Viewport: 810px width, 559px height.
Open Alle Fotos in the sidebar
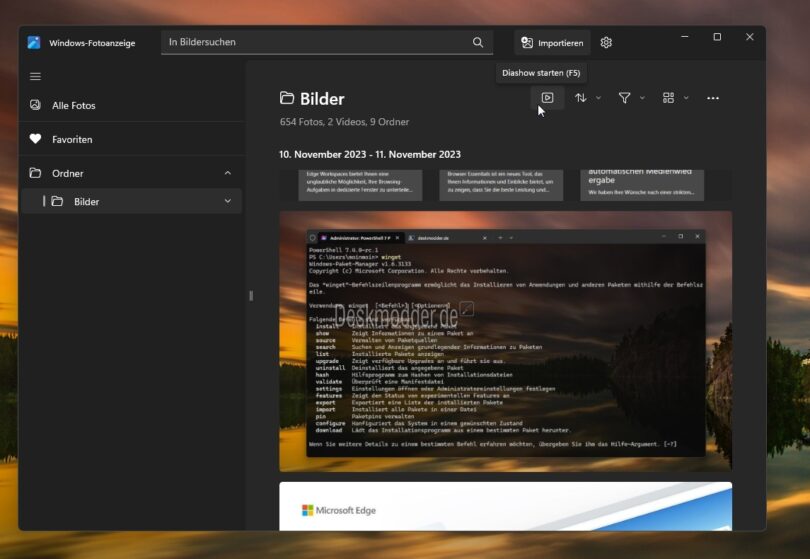[74, 105]
